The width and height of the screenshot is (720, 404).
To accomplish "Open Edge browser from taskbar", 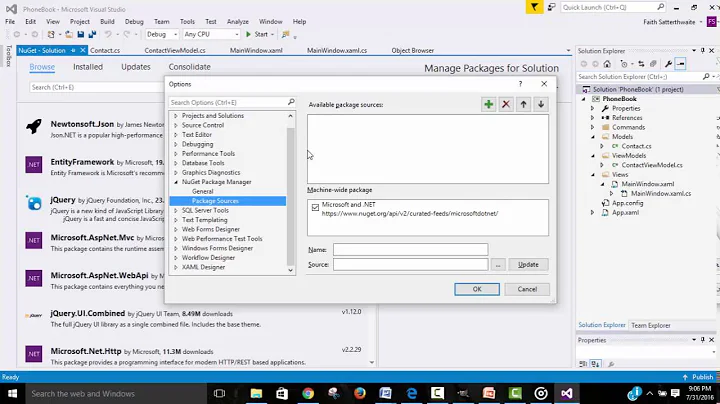I will (411, 393).
